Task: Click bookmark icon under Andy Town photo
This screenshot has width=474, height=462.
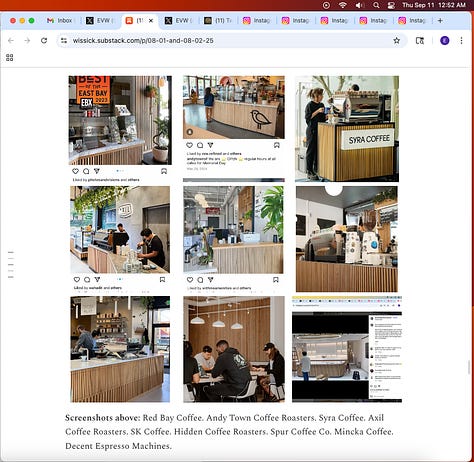Action: click(276, 145)
